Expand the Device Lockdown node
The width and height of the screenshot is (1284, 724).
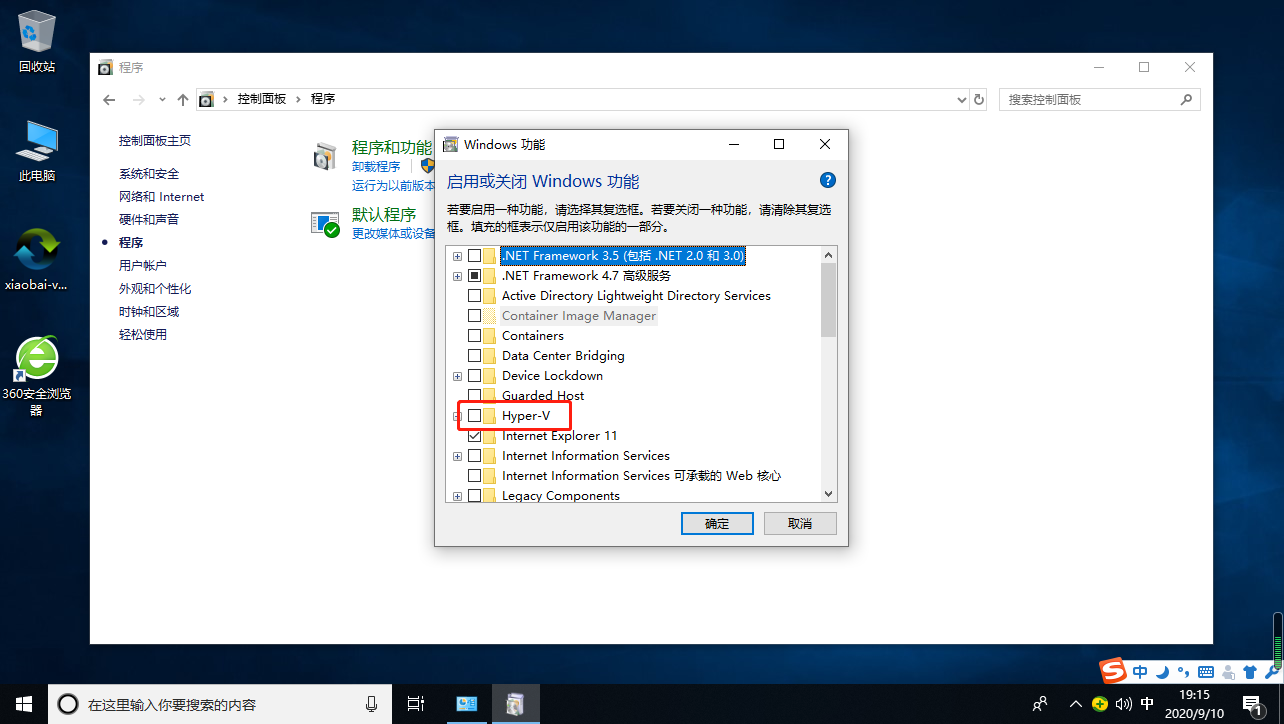tap(457, 376)
